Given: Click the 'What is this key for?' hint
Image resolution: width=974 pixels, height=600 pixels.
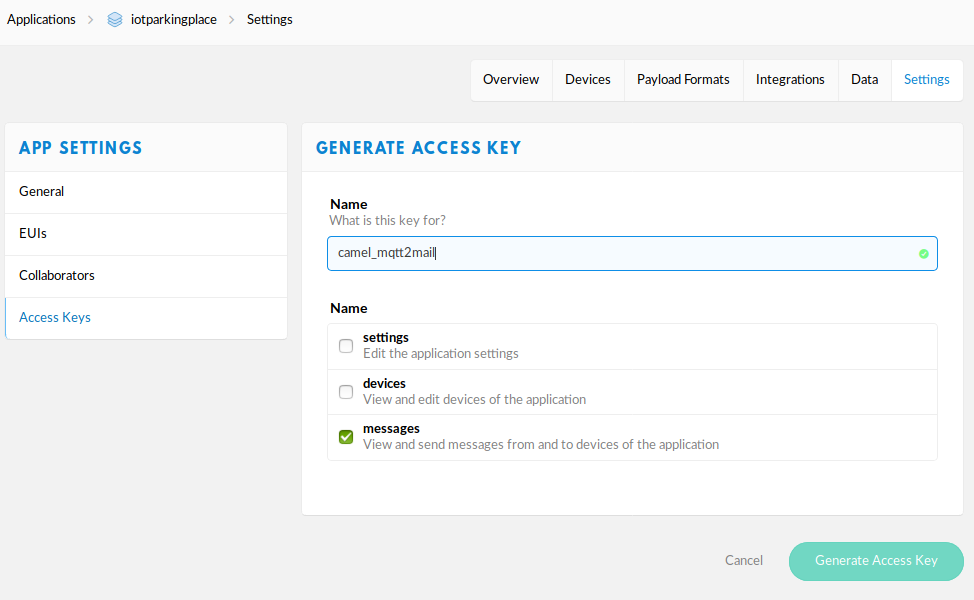Looking at the screenshot, I should pyautogui.click(x=387, y=220).
